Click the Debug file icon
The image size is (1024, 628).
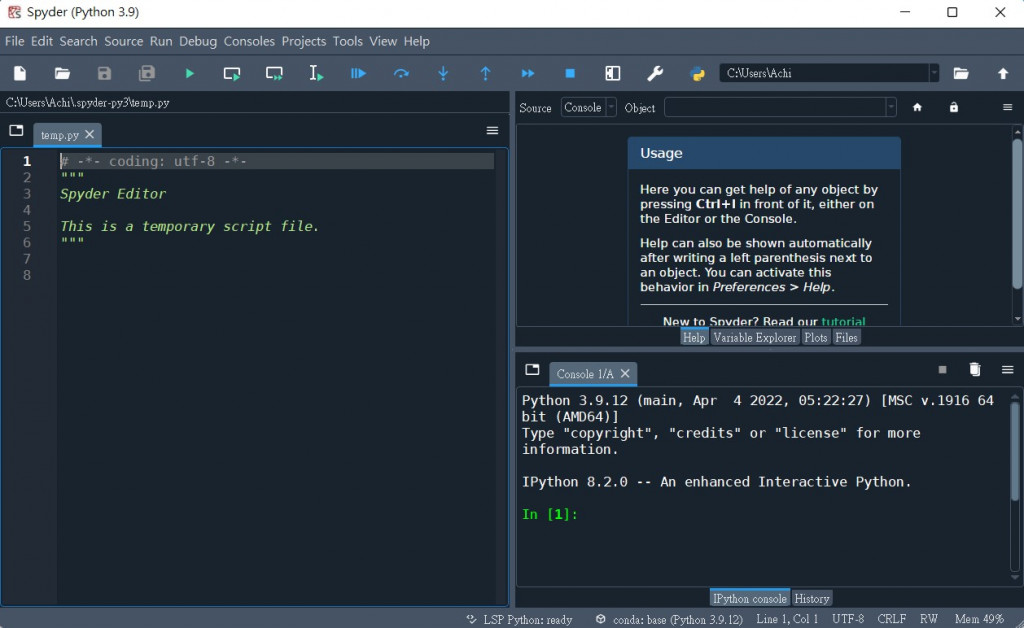click(x=358, y=73)
